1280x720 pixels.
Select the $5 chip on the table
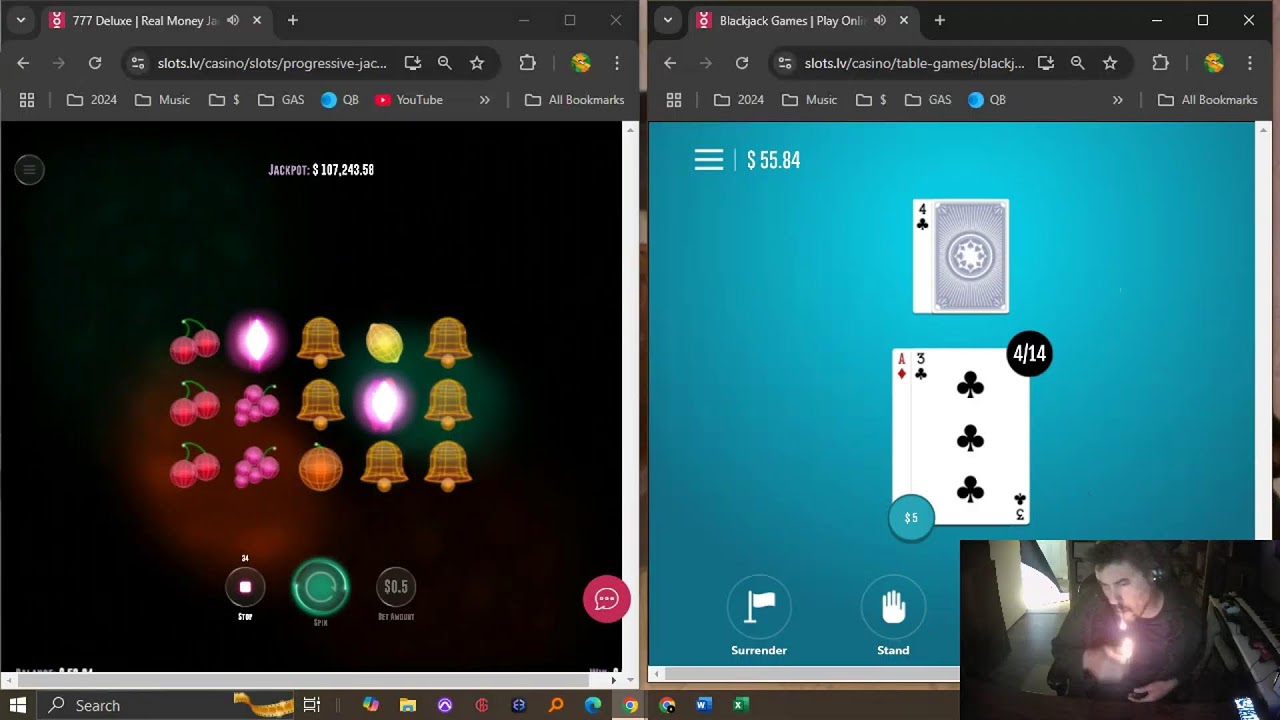910,518
